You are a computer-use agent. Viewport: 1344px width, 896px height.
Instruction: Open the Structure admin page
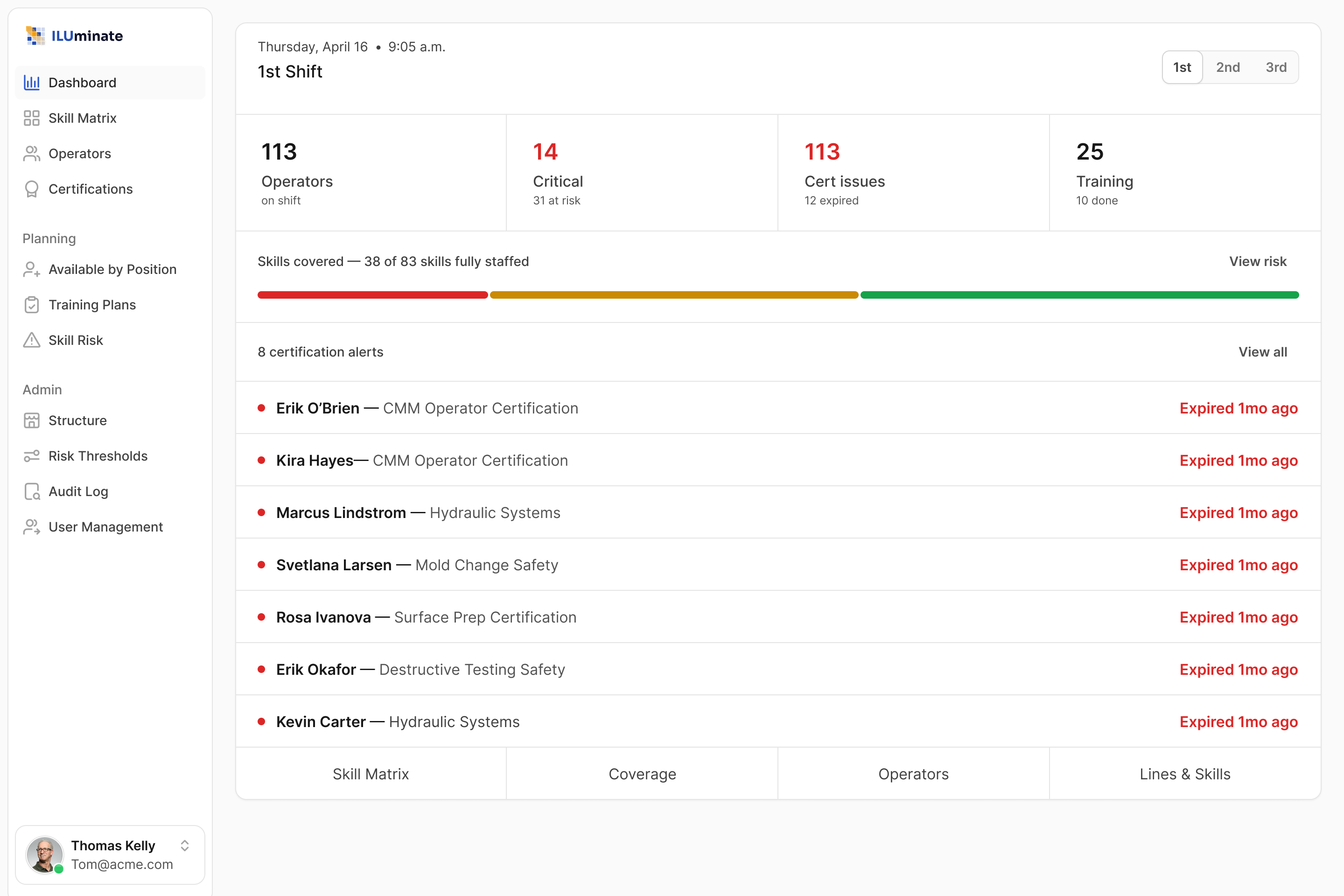click(110, 420)
